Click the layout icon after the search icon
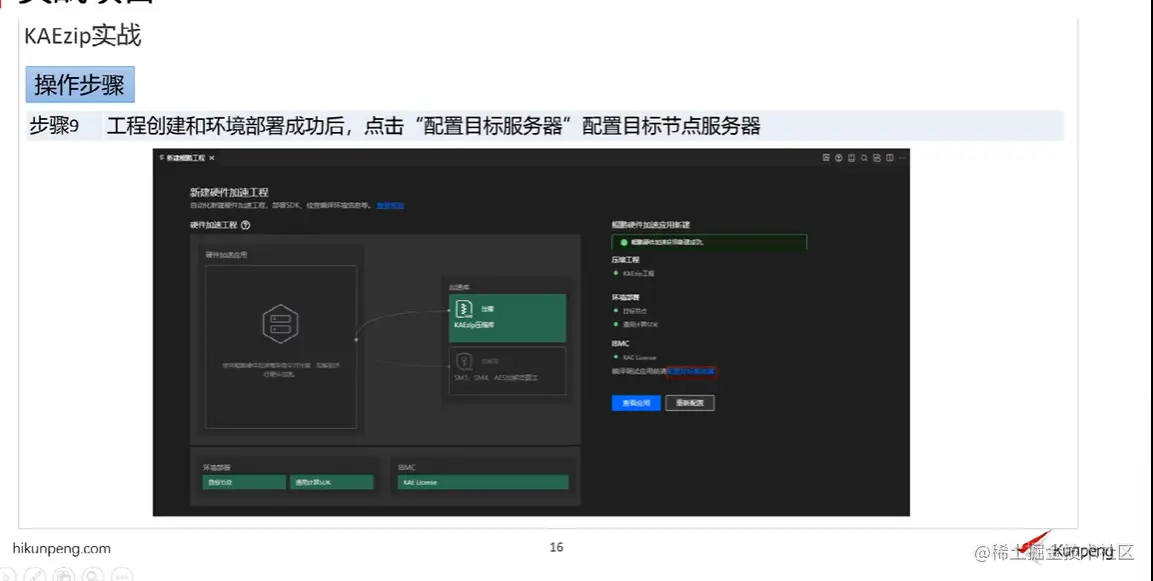The height and width of the screenshot is (581, 1153). pos(877,158)
